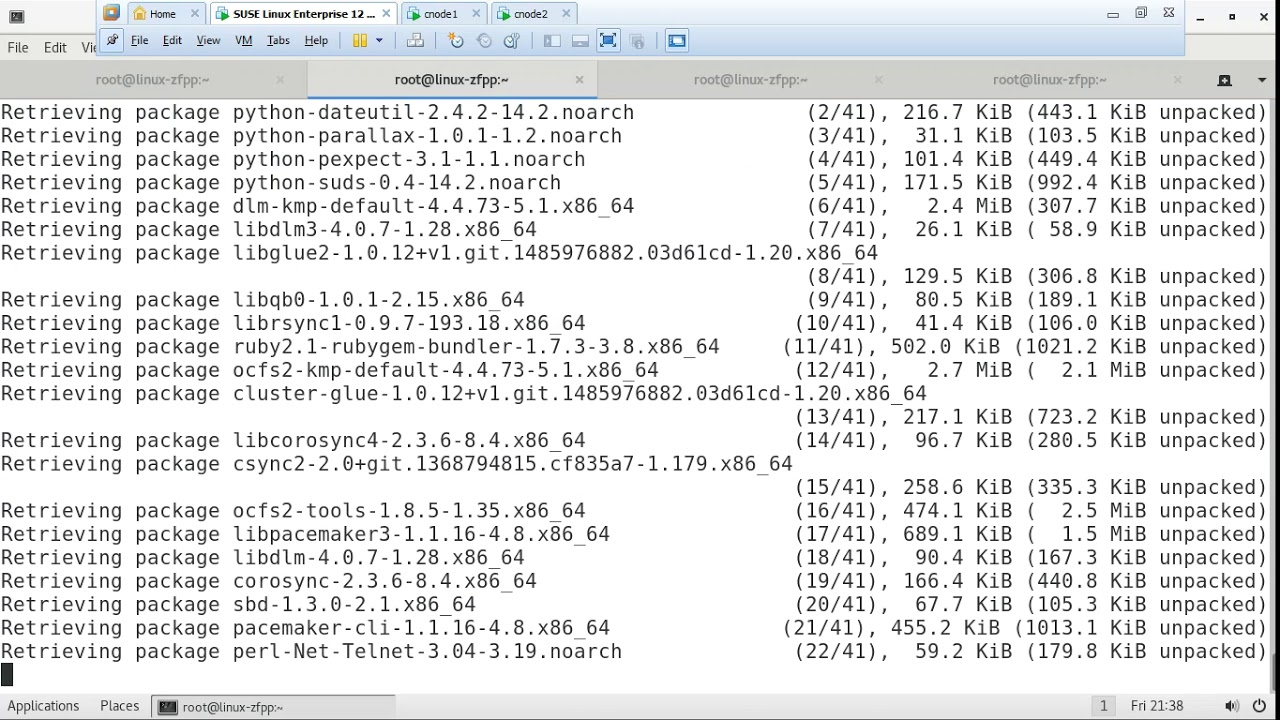
Task: Open the terminal tab list dropdown arrow
Action: click(x=1262, y=80)
